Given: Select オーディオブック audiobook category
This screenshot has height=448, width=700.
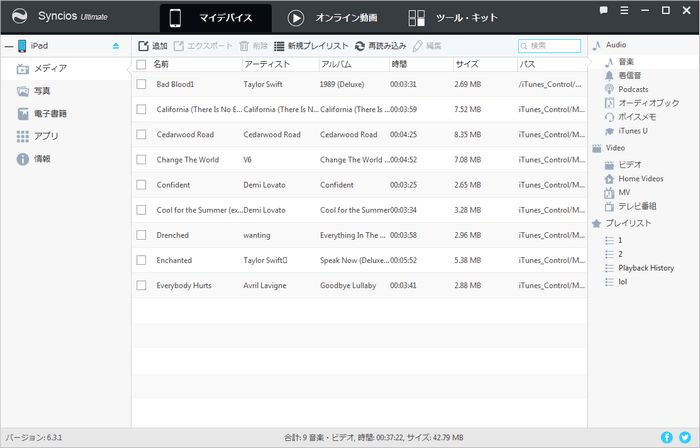Looking at the screenshot, I should 642,103.
